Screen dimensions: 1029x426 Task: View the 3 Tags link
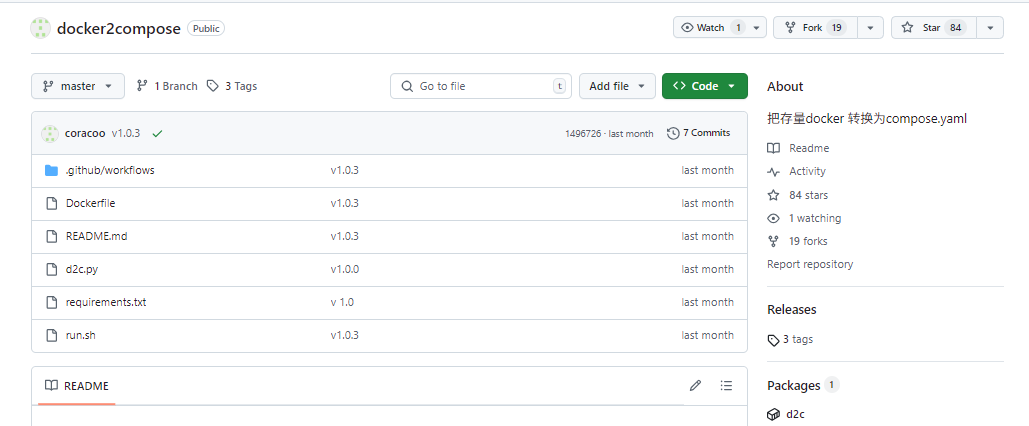coord(232,86)
